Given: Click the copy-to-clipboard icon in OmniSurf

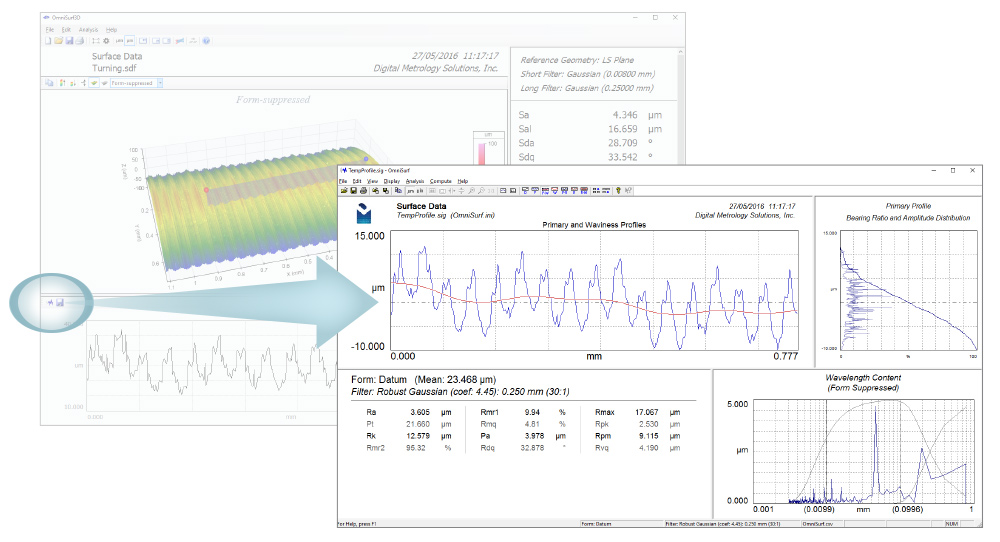Looking at the screenshot, I should 398,190.
